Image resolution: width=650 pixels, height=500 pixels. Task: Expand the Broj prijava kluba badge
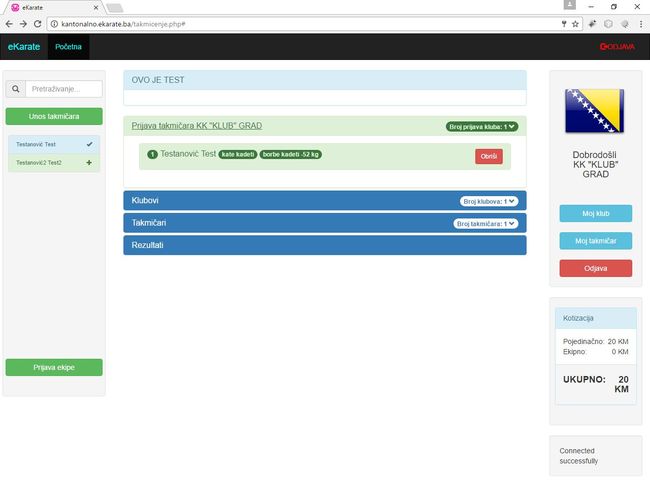point(482,127)
